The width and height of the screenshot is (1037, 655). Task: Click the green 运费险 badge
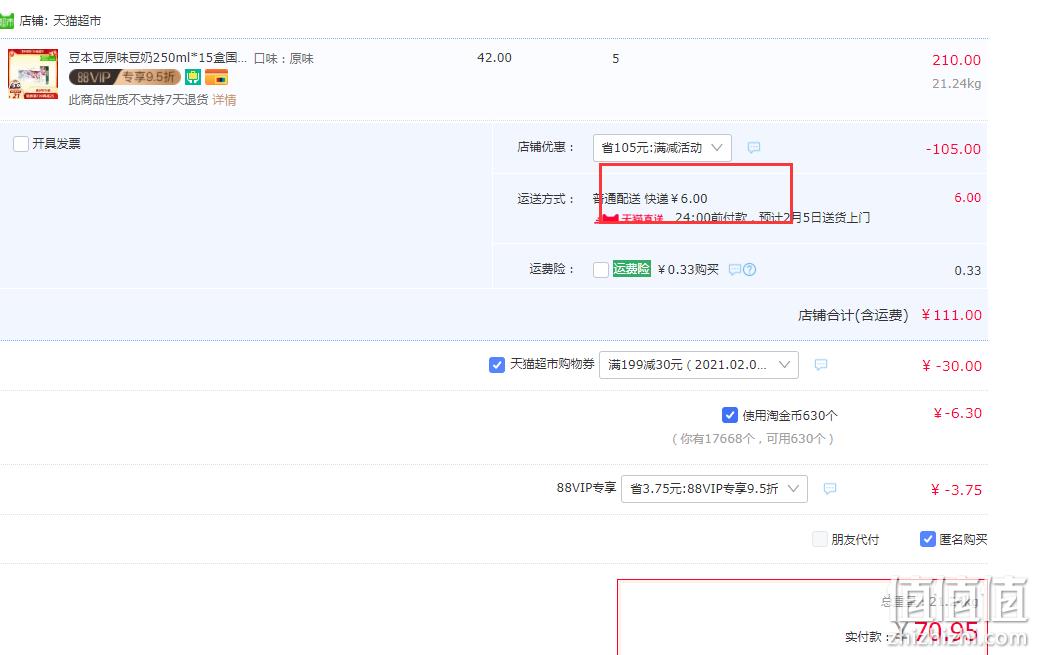[x=632, y=269]
